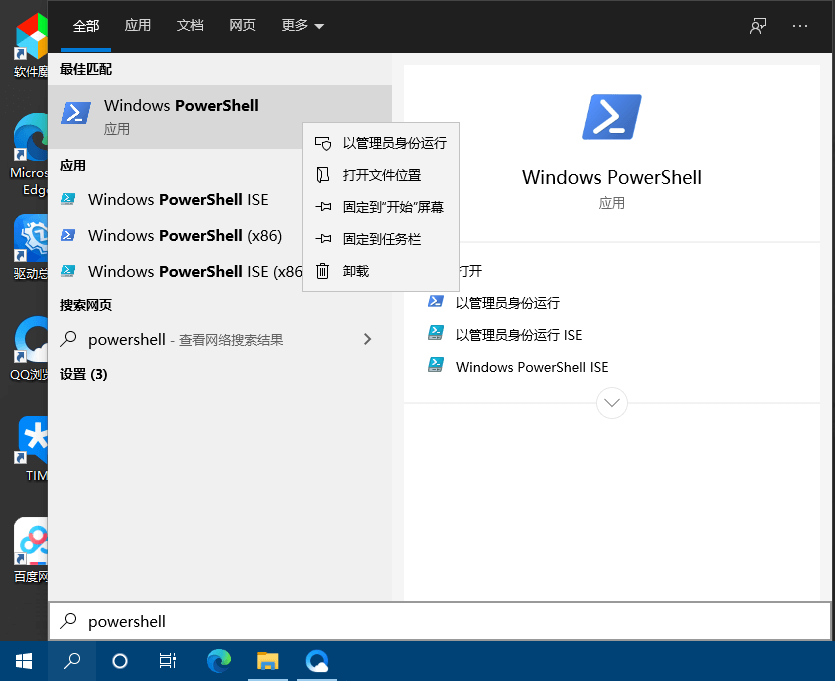835x681 pixels.
Task: Click the Windows PowerShell ISE icon in apps list
Action: click(70, 199)
